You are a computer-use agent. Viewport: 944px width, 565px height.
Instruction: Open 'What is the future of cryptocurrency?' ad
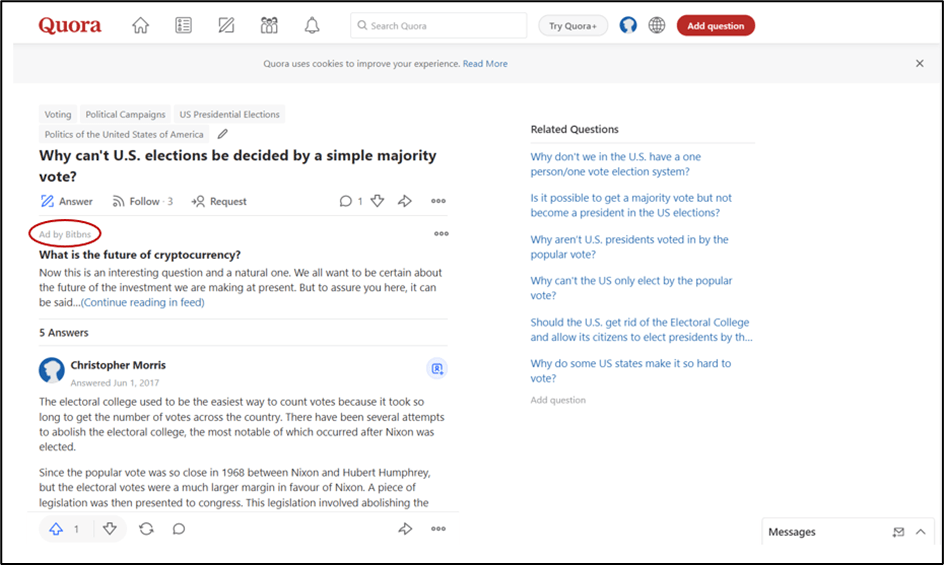click(x=140, y=255)
